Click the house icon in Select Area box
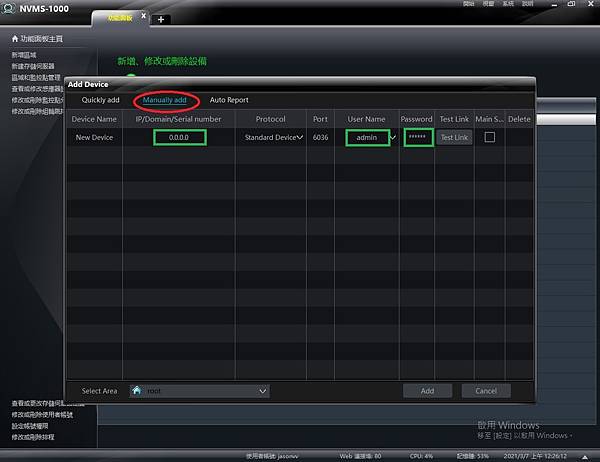 click(137, 390)
